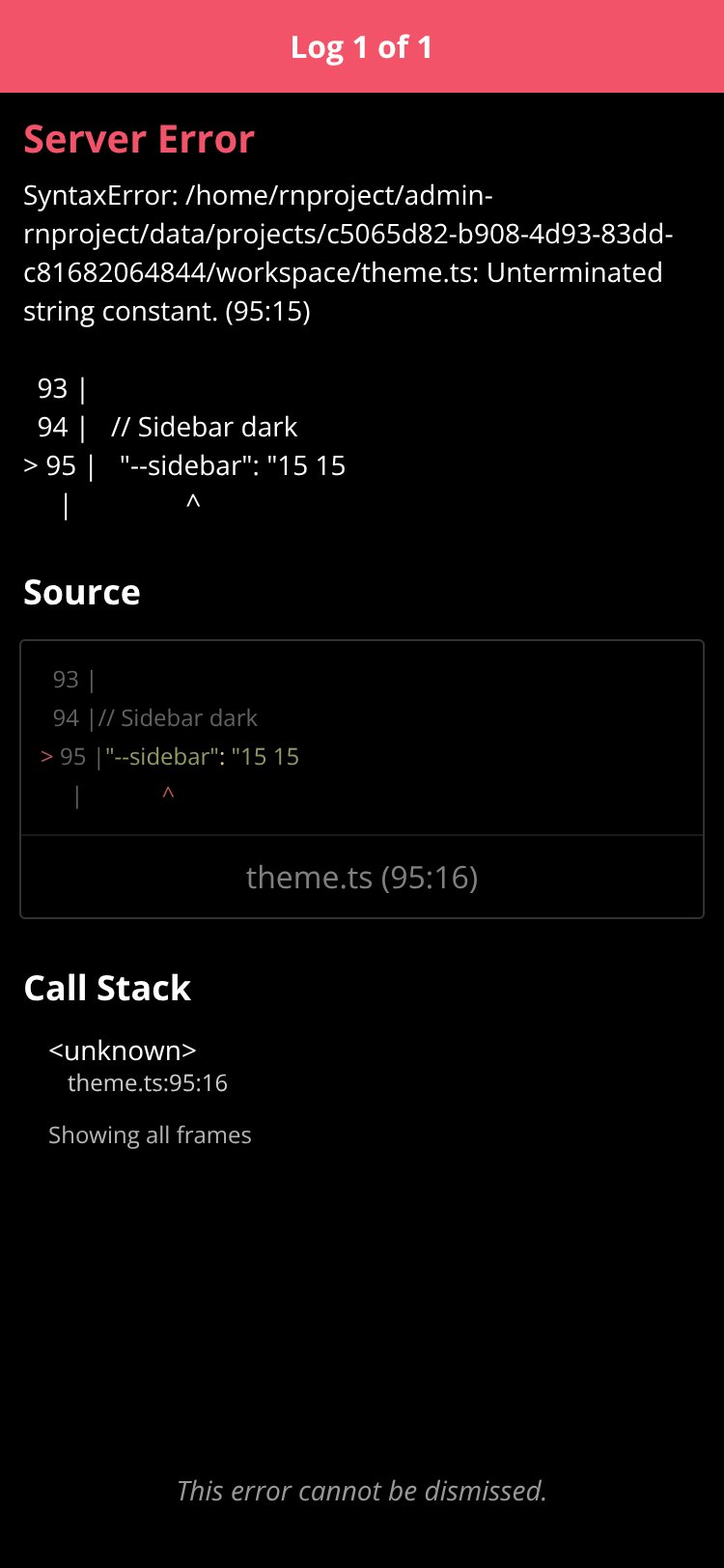Click the "15 15 string value in source

(265, 757)
